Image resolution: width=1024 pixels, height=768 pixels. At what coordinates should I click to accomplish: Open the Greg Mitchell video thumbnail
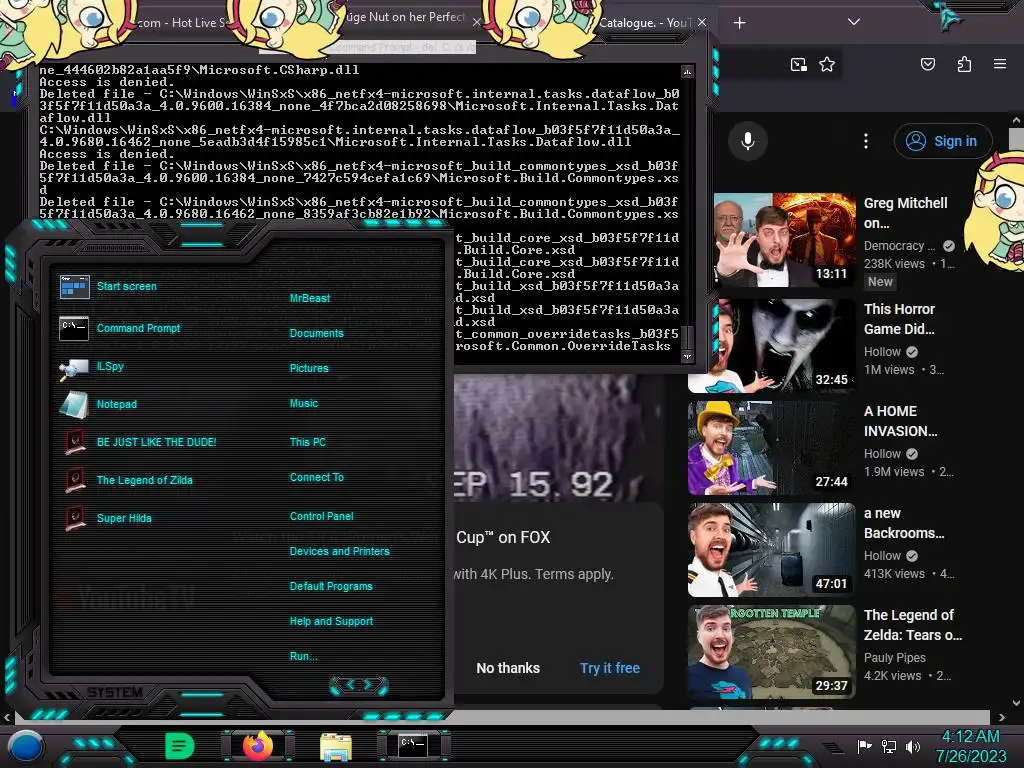(784, 240)
